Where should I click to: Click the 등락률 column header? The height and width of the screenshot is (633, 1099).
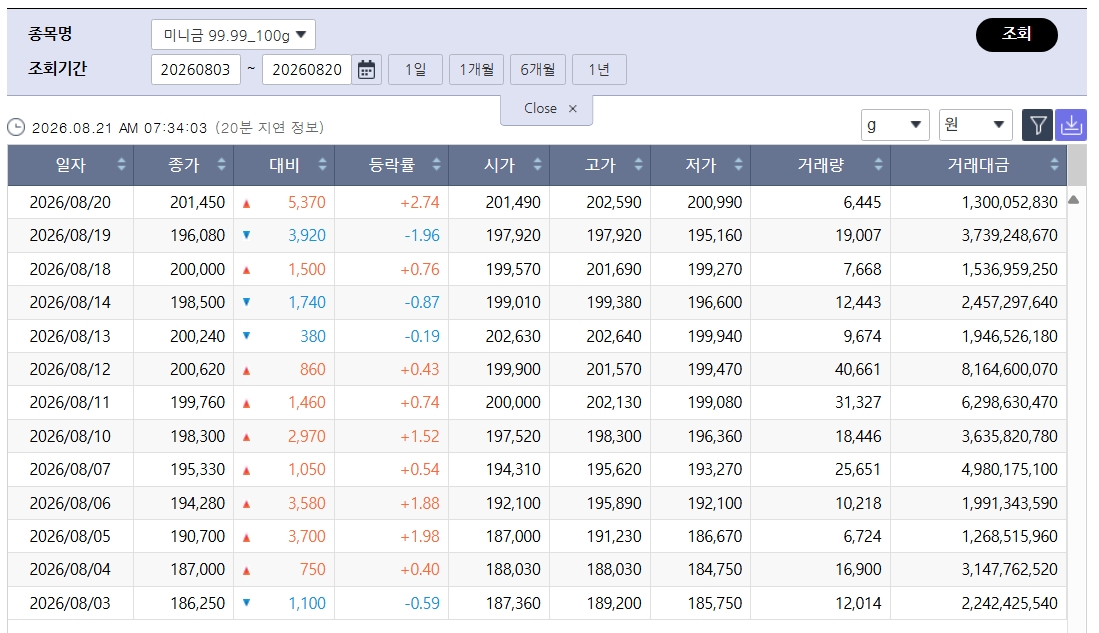pyautogui.click(x=392, y=165)
